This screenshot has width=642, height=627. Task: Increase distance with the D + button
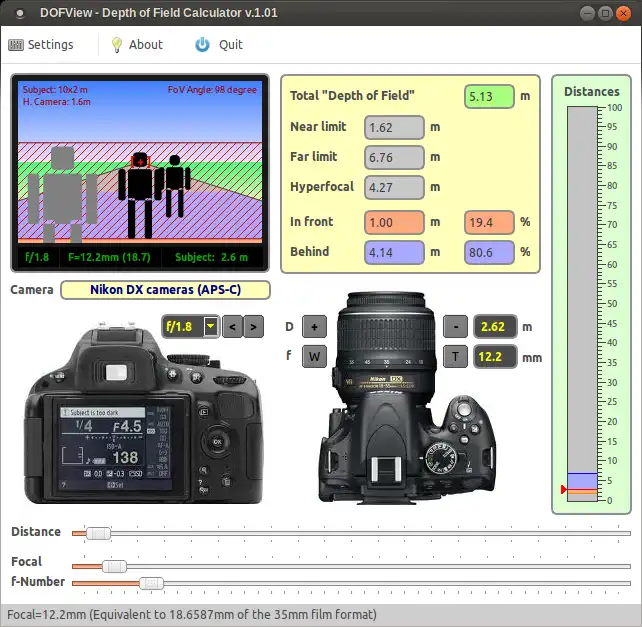click(x=314, y=327)
